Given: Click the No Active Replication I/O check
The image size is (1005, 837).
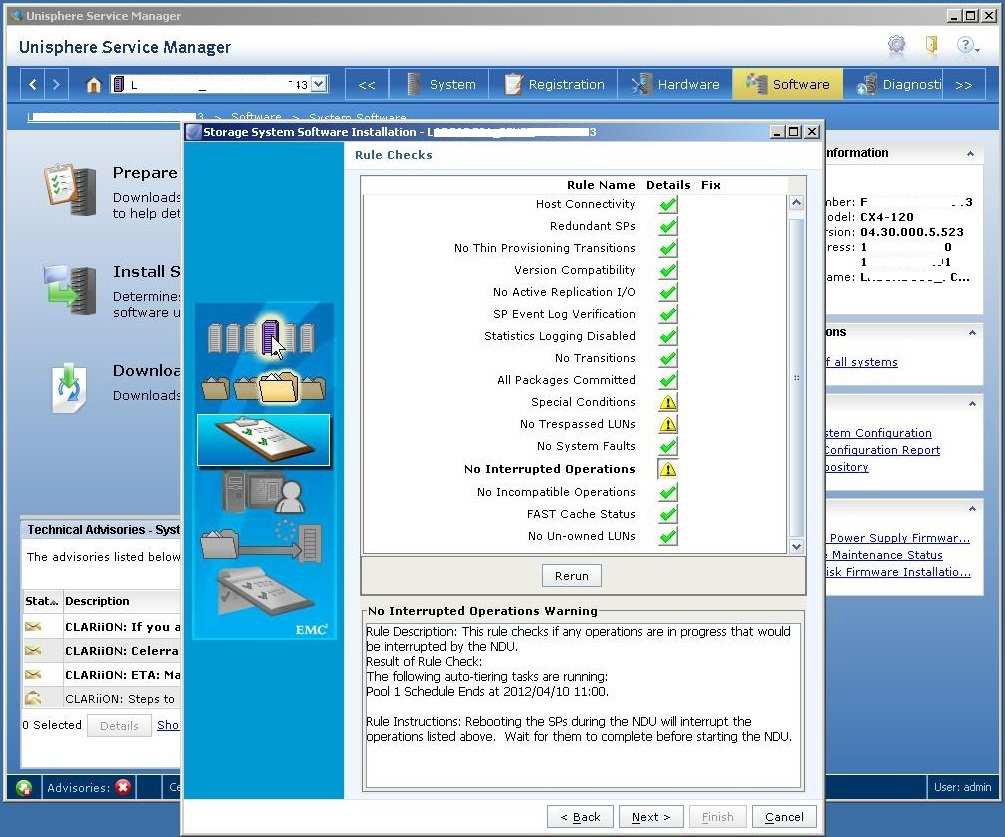Looking at the screenshot, I should click(x=667, y=292).
